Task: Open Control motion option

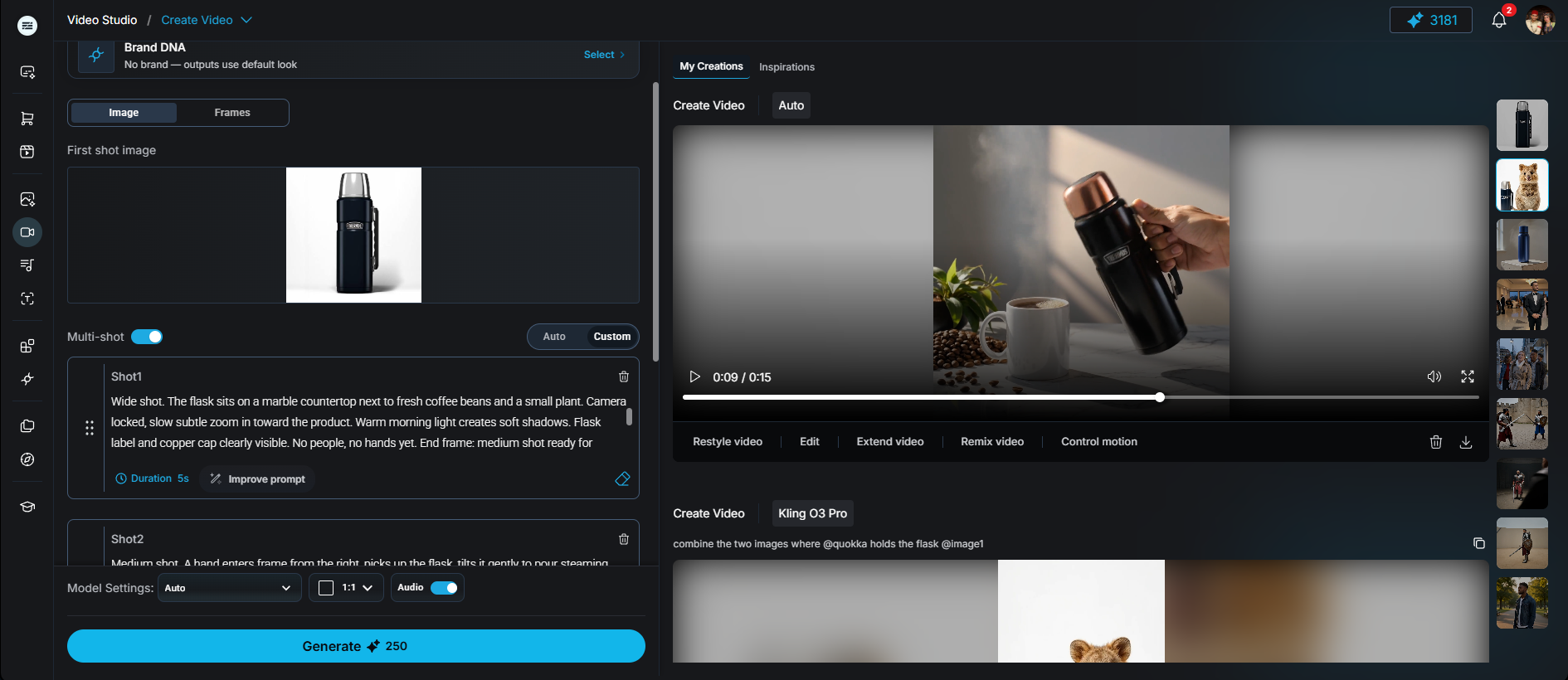Action: coord(1099,442)
